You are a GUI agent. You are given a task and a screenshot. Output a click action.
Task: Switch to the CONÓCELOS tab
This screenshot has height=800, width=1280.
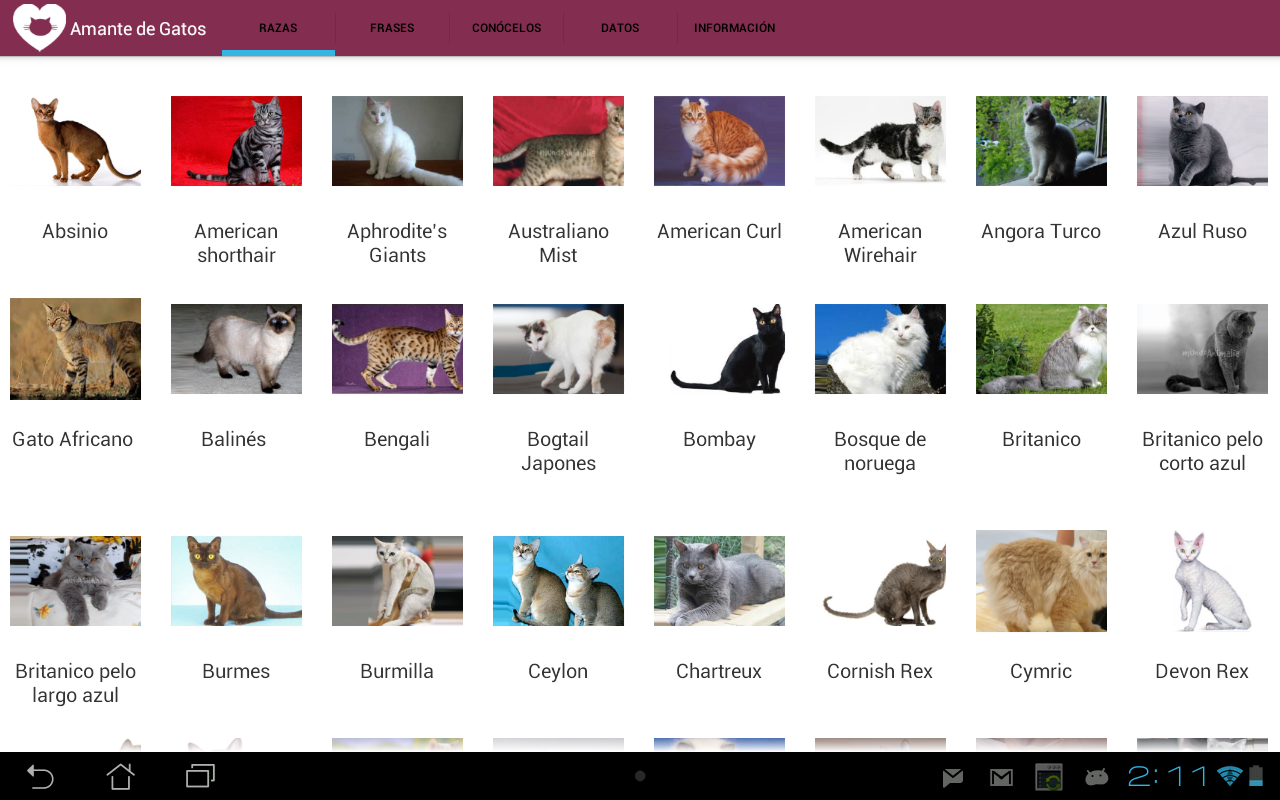point(507,28)
